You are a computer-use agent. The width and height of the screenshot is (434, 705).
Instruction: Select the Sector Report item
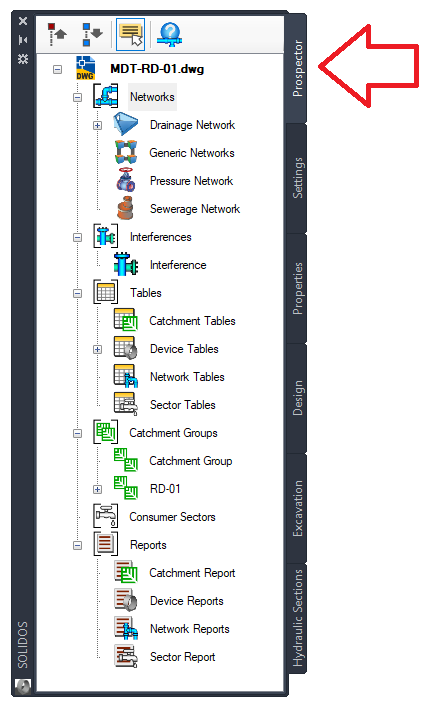pyautogui.click(x=183, y=657)
